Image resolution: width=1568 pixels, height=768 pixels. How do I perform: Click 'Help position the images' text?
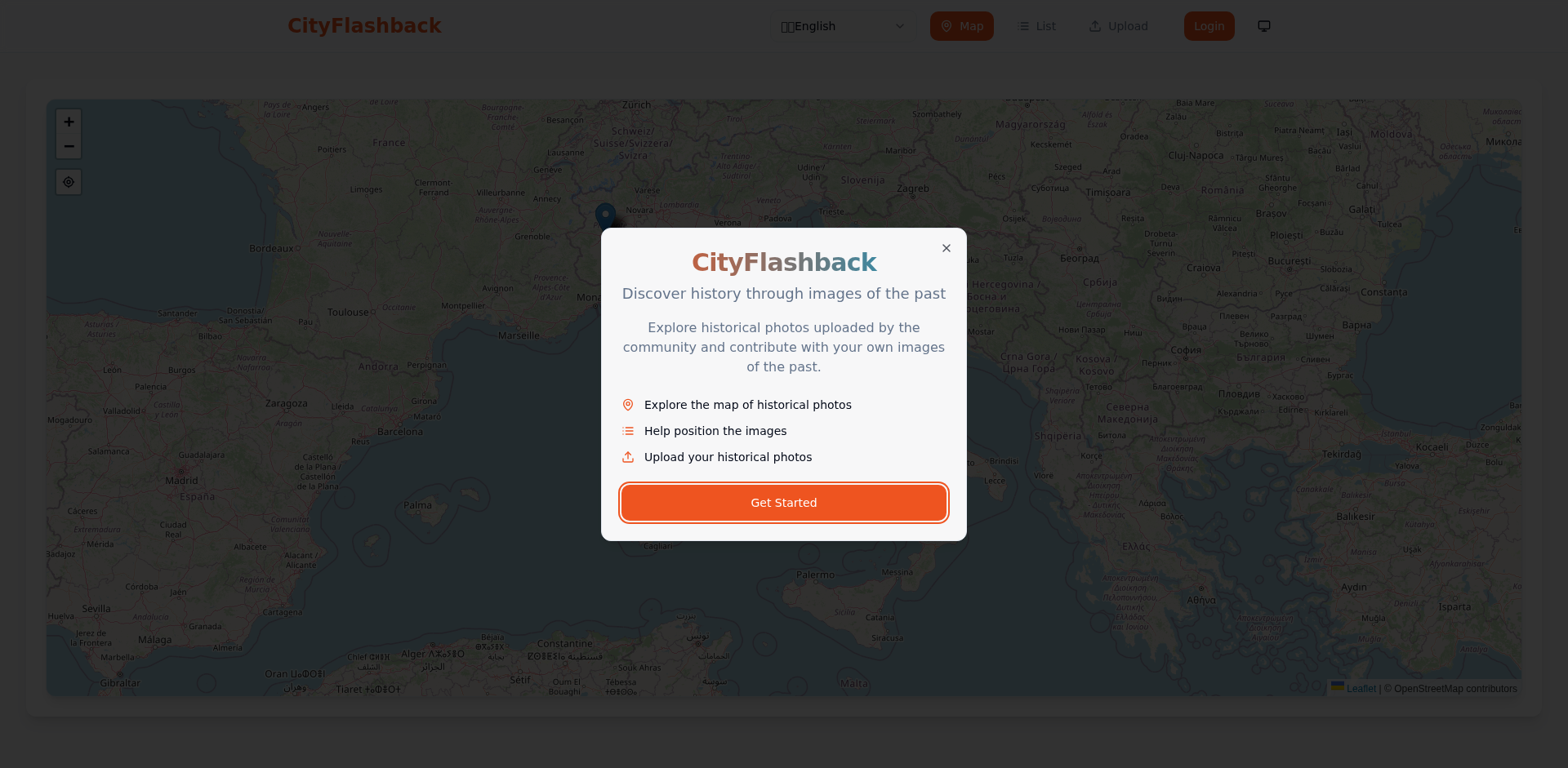tap(715, 431)
